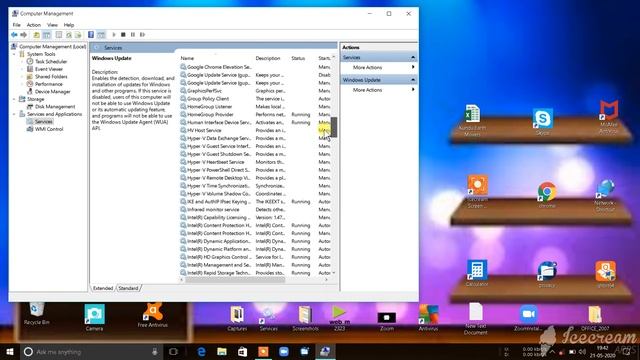Open the Help menu
Screen dimensions: 640x360
(69, 25)
